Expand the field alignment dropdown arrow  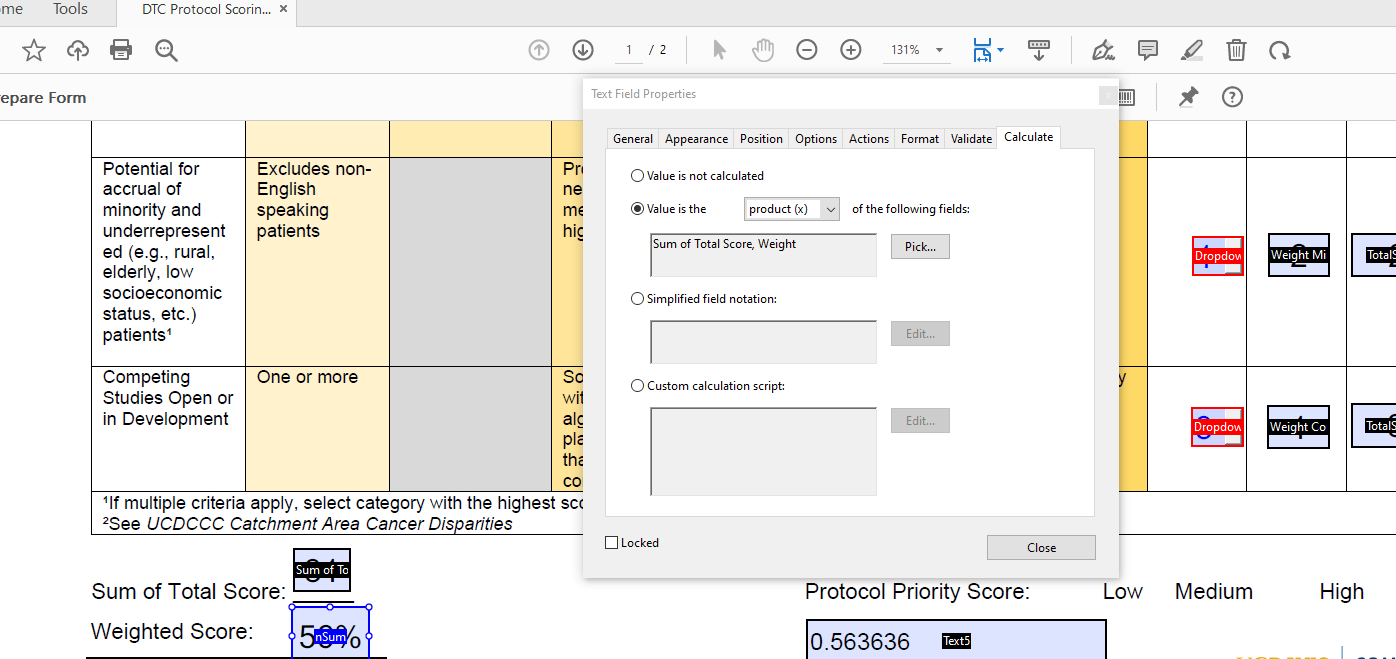tap(999, 49)
